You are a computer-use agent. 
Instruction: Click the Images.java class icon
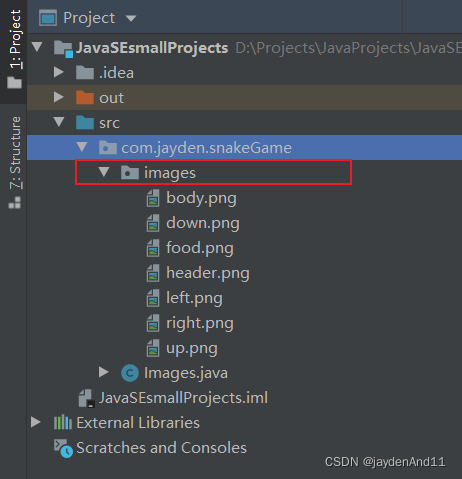click(130, 373)
